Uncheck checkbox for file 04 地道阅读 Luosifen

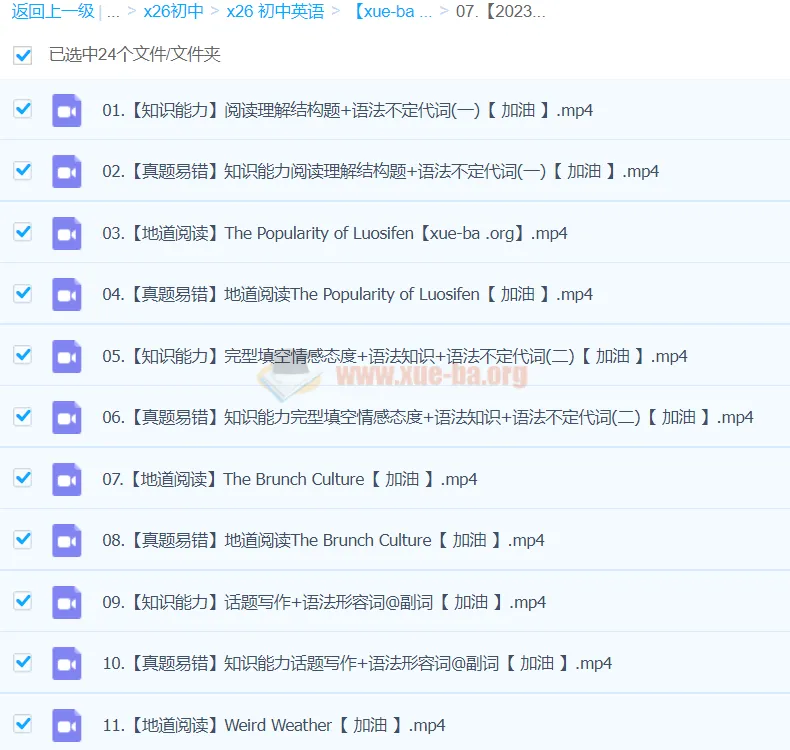[x=23, y=293]
